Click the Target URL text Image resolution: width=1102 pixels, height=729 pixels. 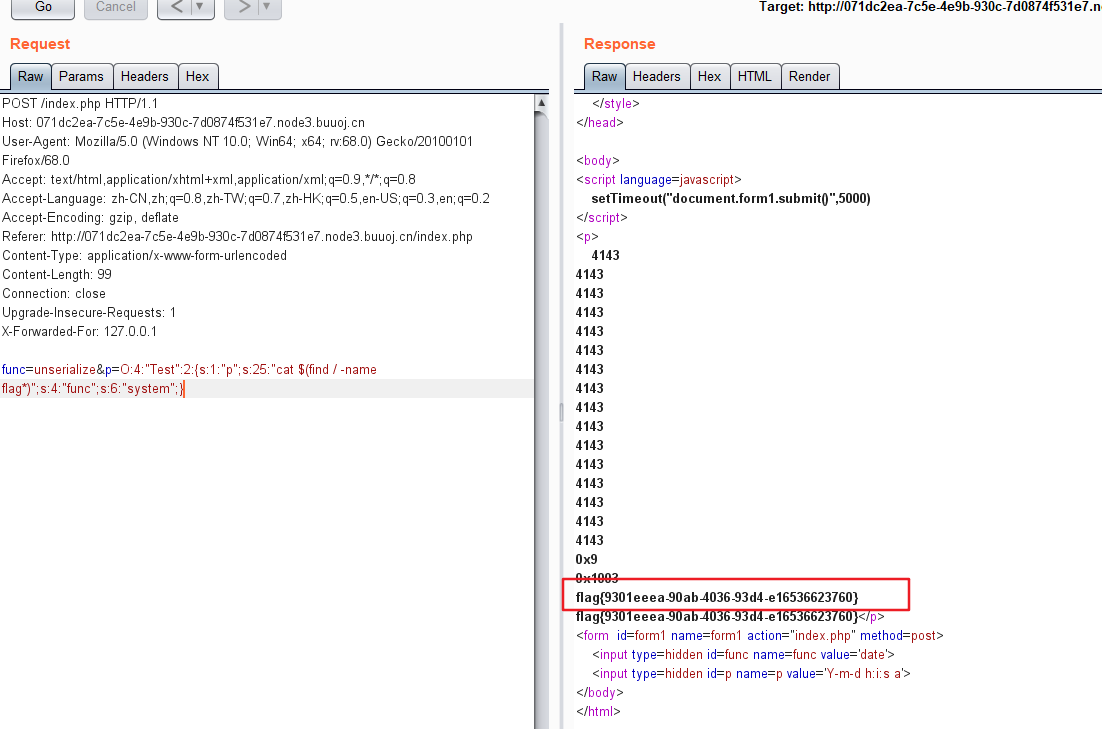click(930, 7)
